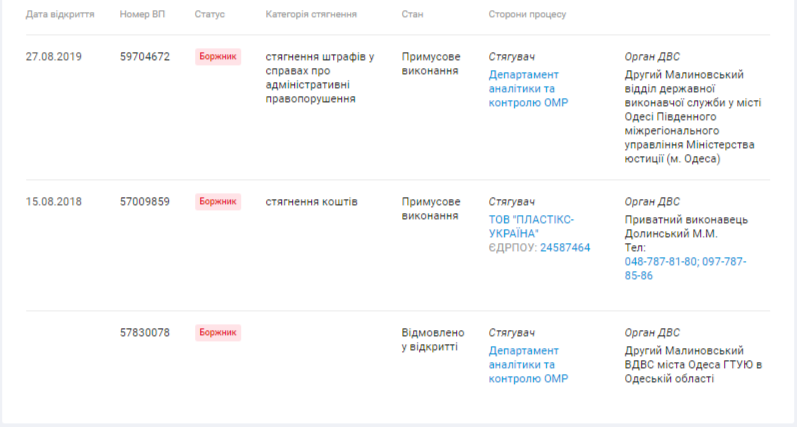Click phone number 048-787-81-80; 097-787-85-86
Image resolution: width=797 pixels, height=427 pixels.
point(685,268)
